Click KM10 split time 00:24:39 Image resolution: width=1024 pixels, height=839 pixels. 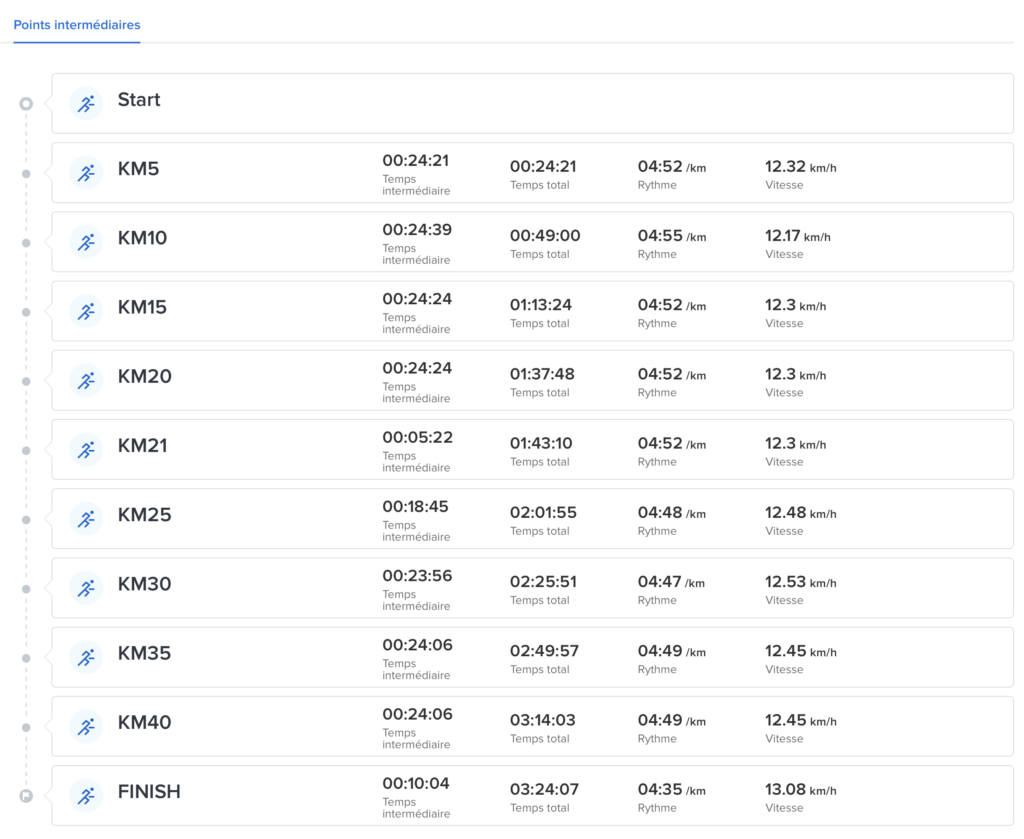tap(417, 230)
